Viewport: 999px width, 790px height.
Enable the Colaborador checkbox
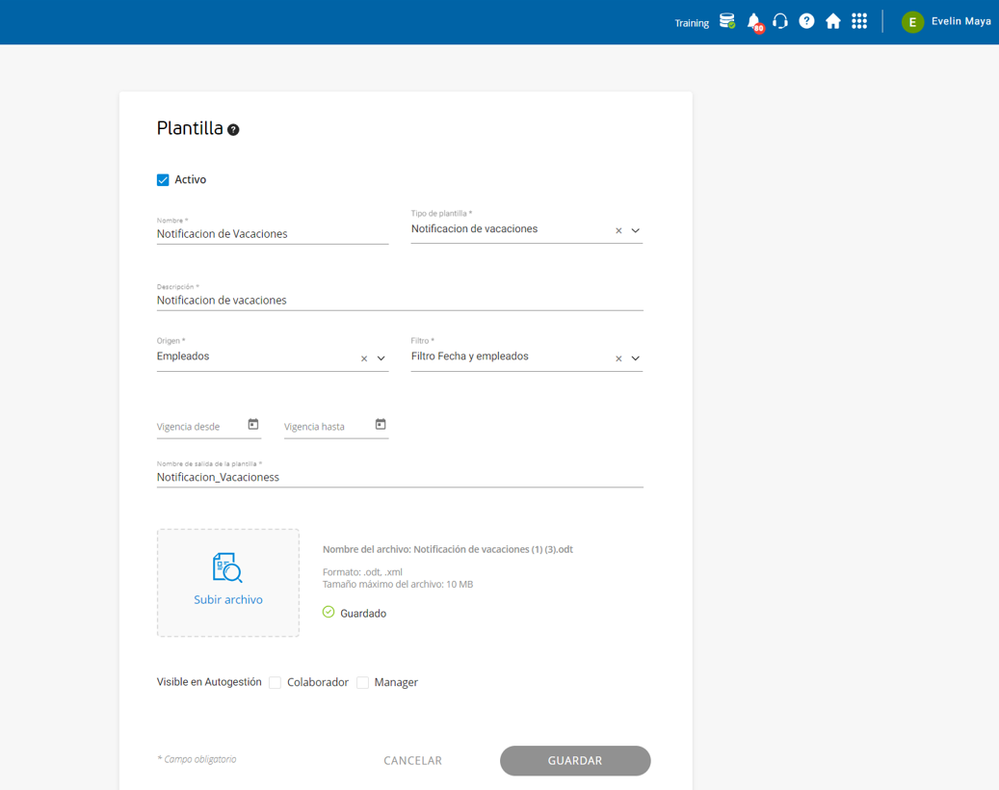tap(275, 683)
